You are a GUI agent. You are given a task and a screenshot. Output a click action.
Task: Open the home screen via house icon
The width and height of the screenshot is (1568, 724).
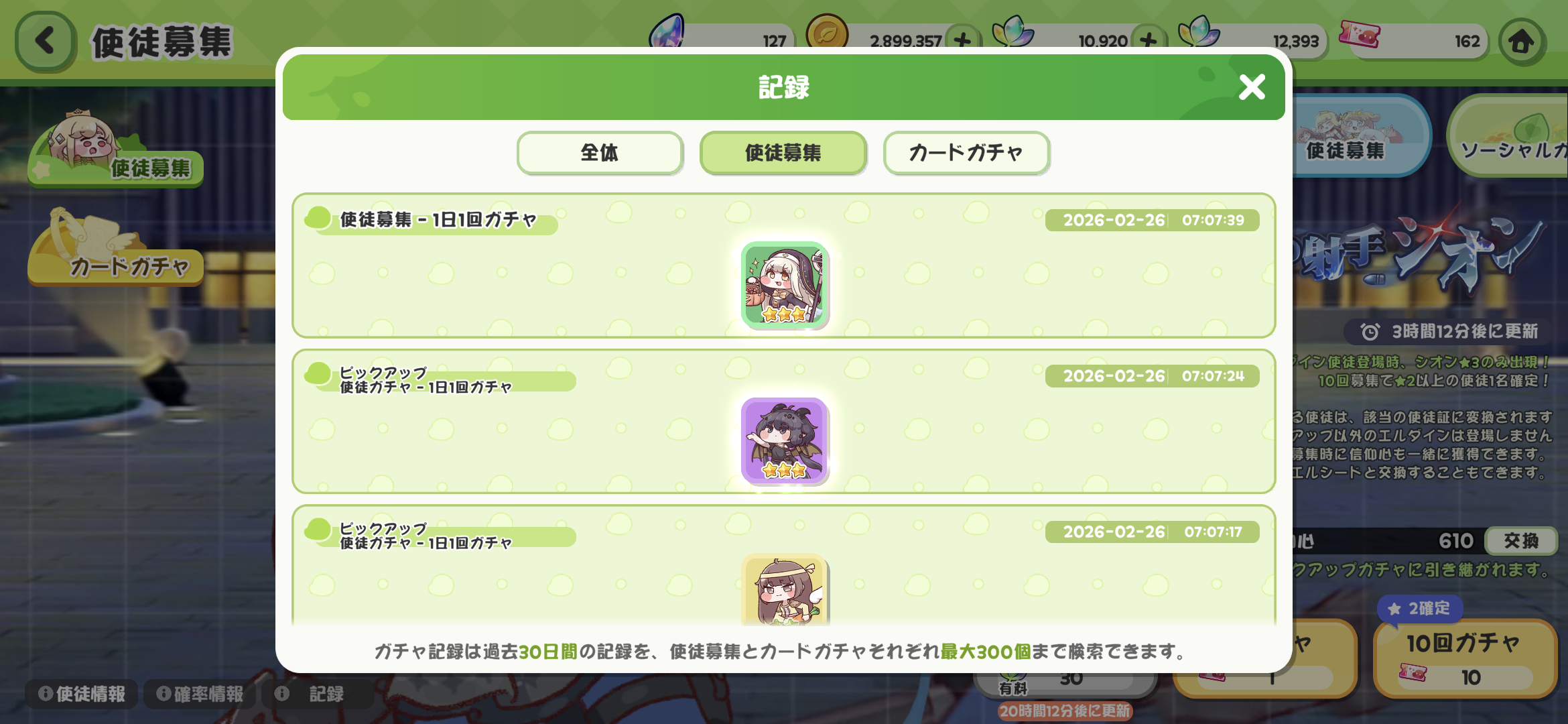pos(1521,42)
